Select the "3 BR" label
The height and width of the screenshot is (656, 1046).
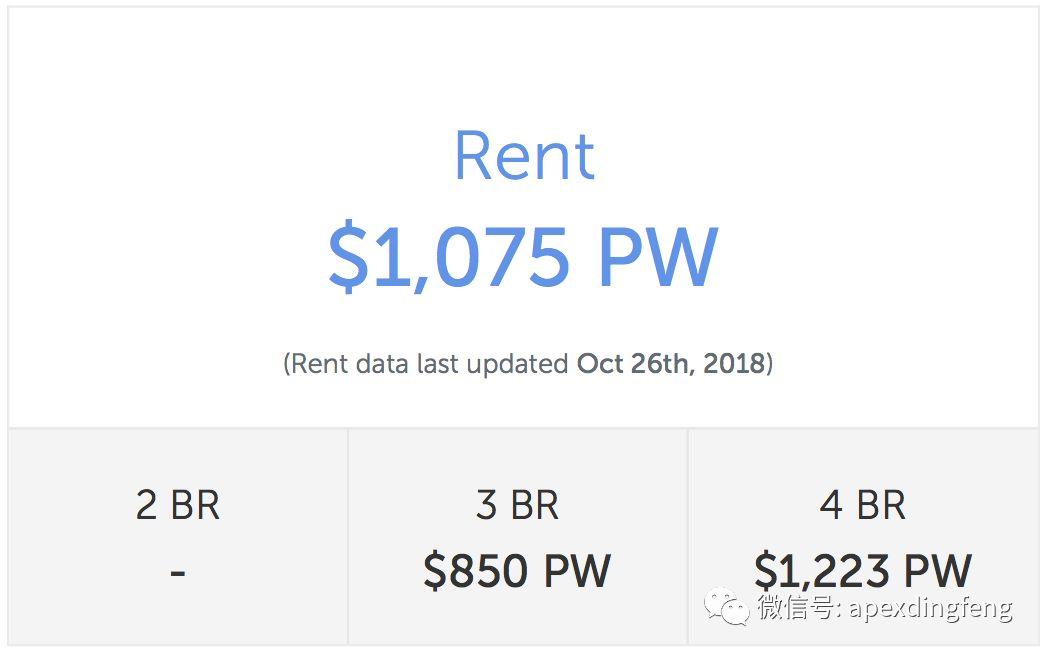coord(517,505)
